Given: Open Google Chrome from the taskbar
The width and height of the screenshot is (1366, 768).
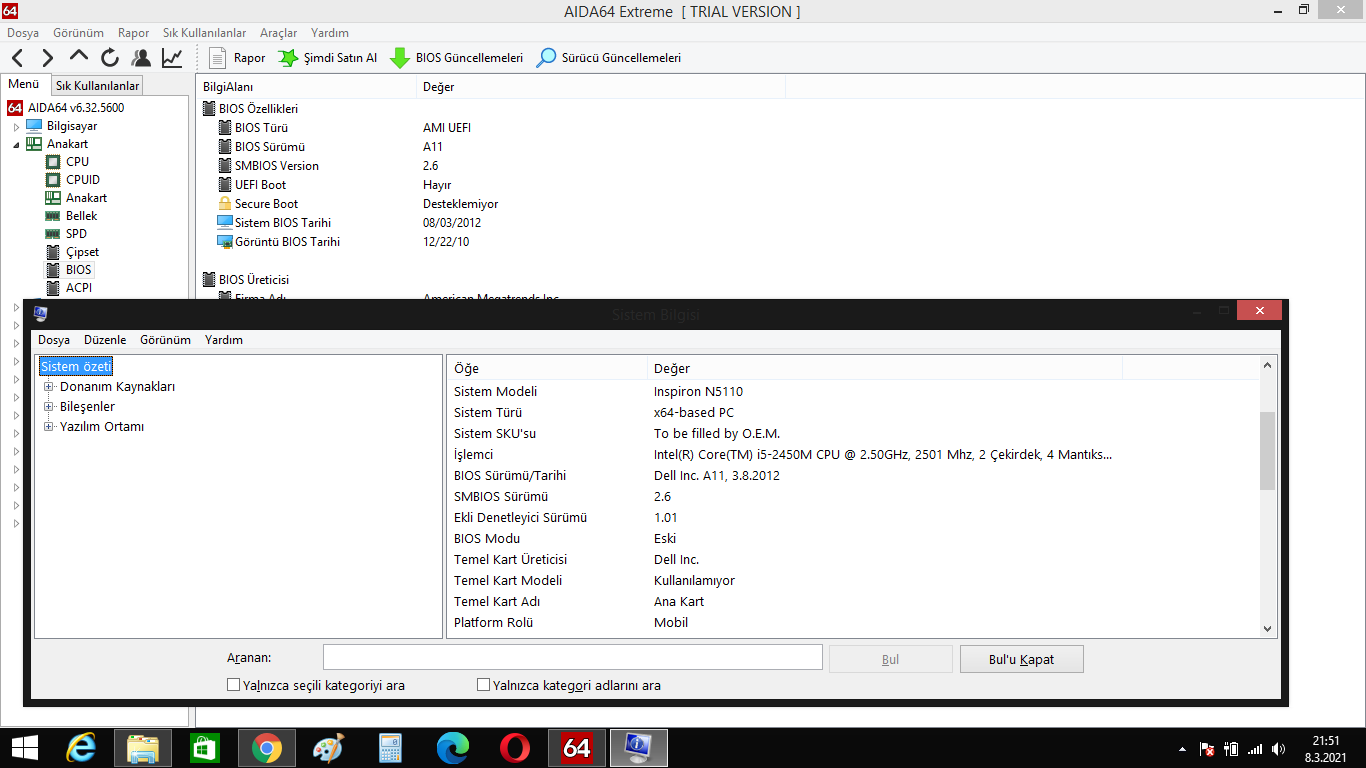Looking at the screenshot, I should click(x=266, y=748).
